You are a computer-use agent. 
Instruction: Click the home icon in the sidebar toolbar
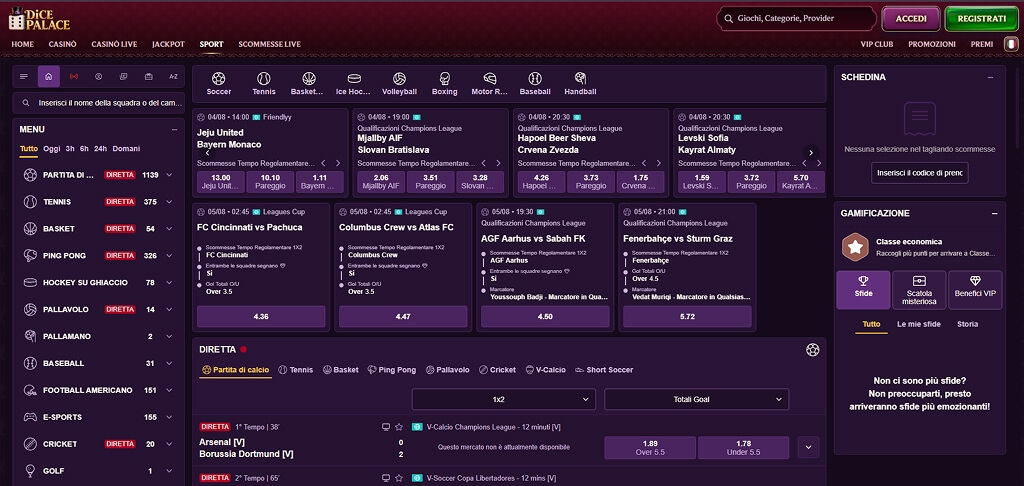[49, 76]
